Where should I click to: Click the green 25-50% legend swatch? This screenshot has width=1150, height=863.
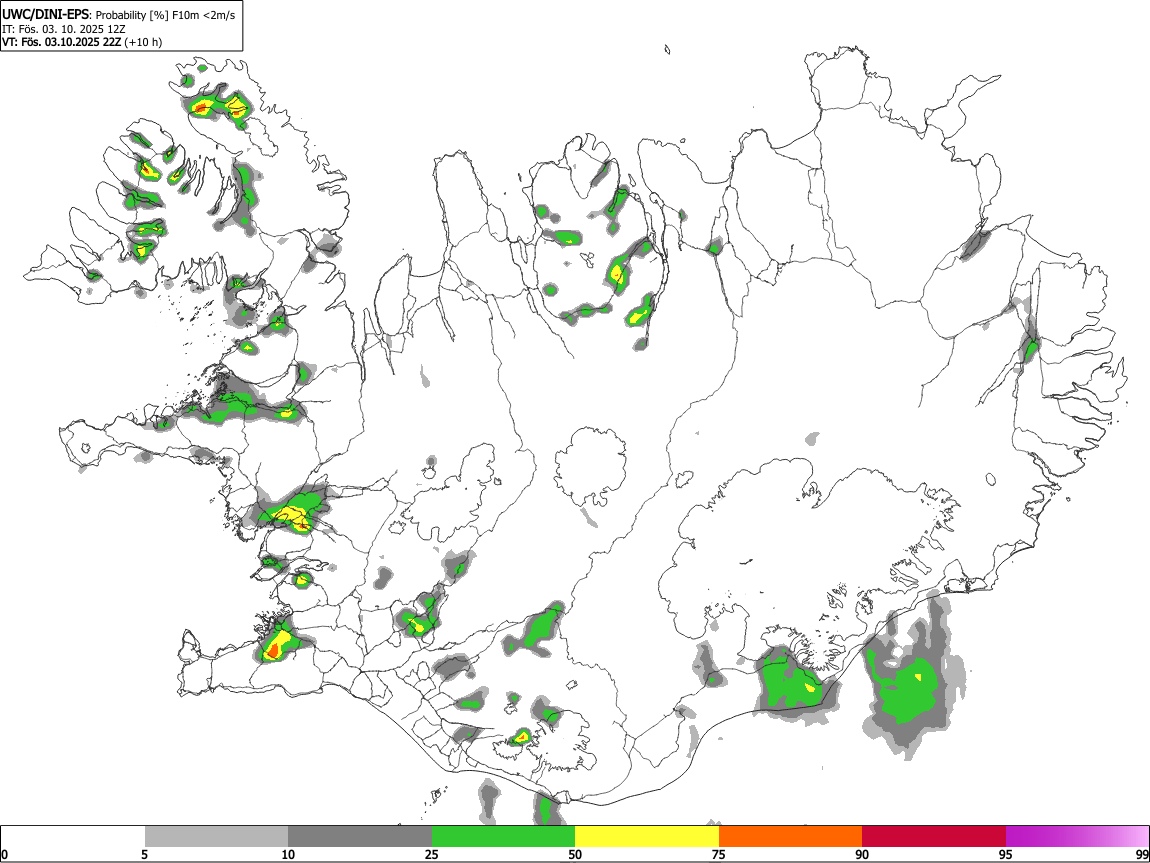pos(503,836)
